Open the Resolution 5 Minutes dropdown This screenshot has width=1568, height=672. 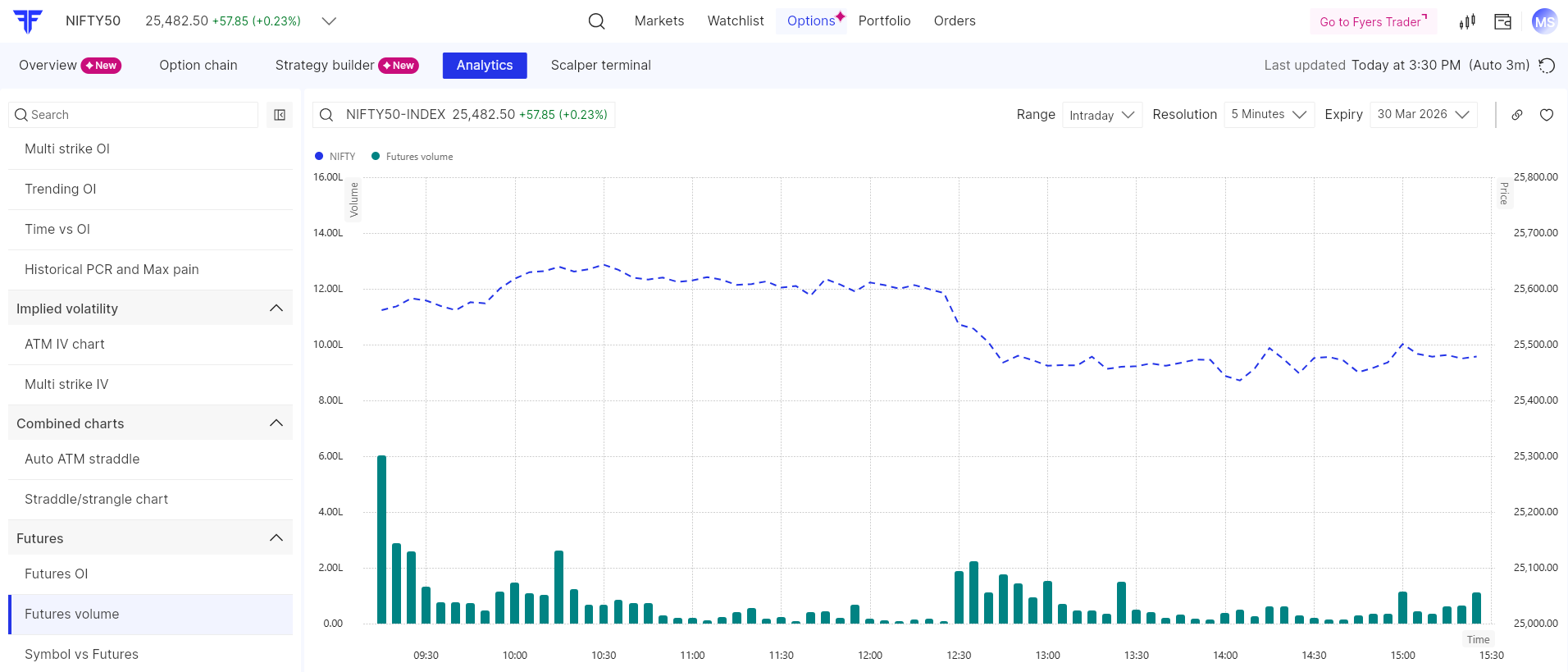click(x=1268, y=115)
